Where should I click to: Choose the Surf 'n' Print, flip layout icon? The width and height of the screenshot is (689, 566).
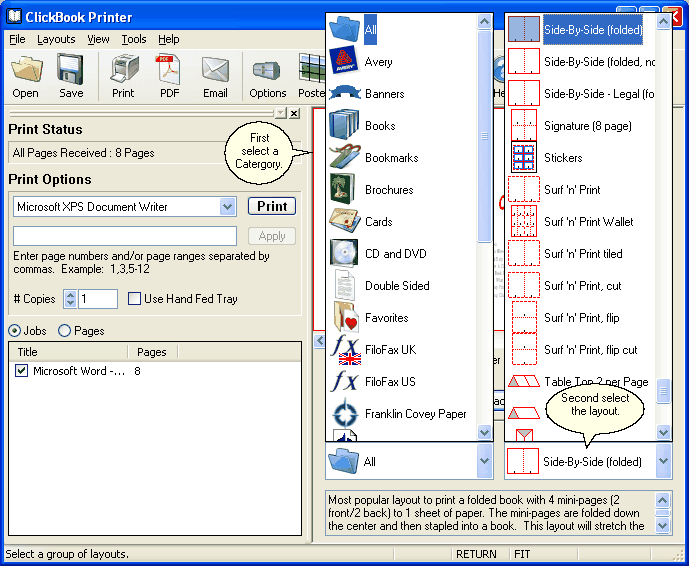point(524,317)
